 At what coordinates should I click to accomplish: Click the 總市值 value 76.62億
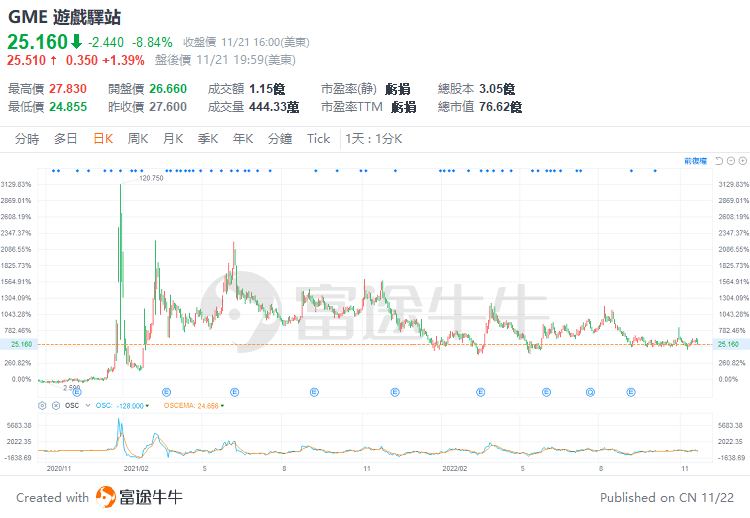500,107
